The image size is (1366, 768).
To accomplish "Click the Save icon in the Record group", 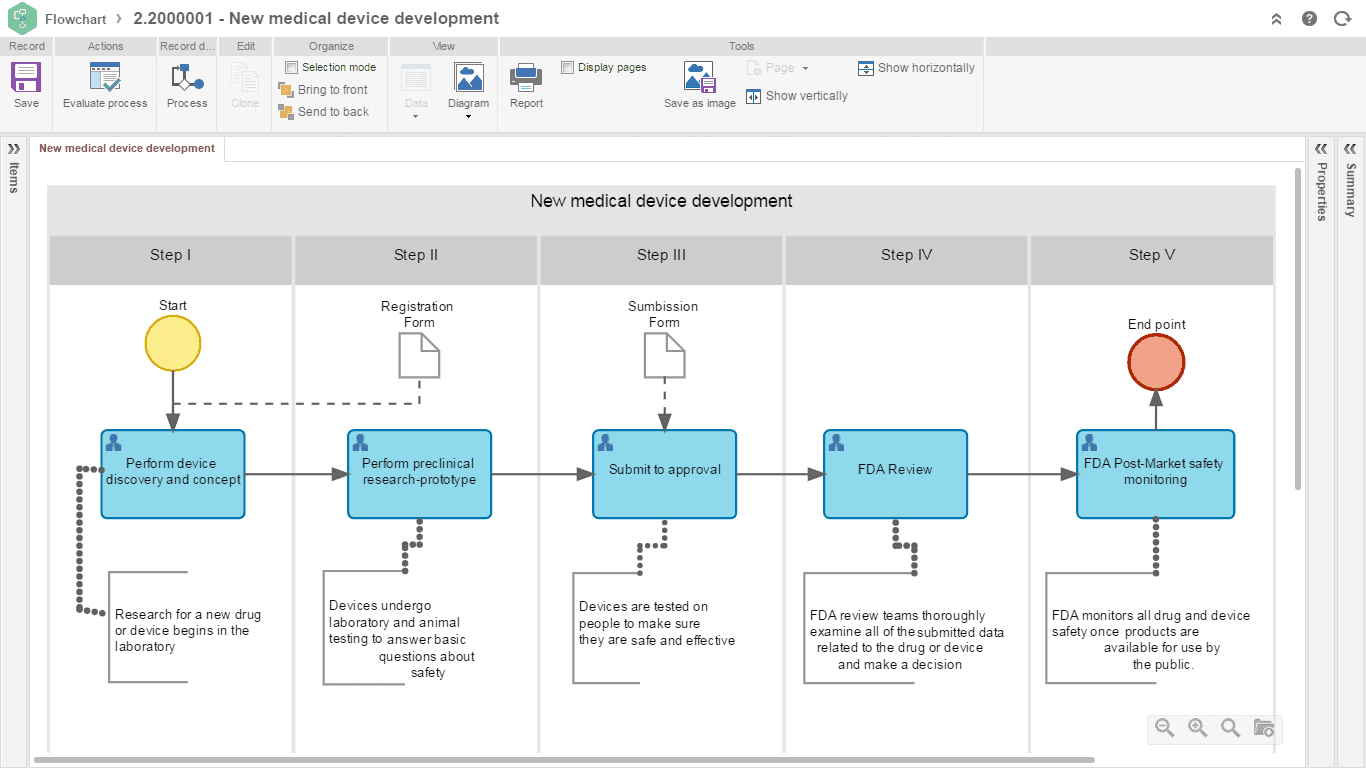I will coord(26,78).
